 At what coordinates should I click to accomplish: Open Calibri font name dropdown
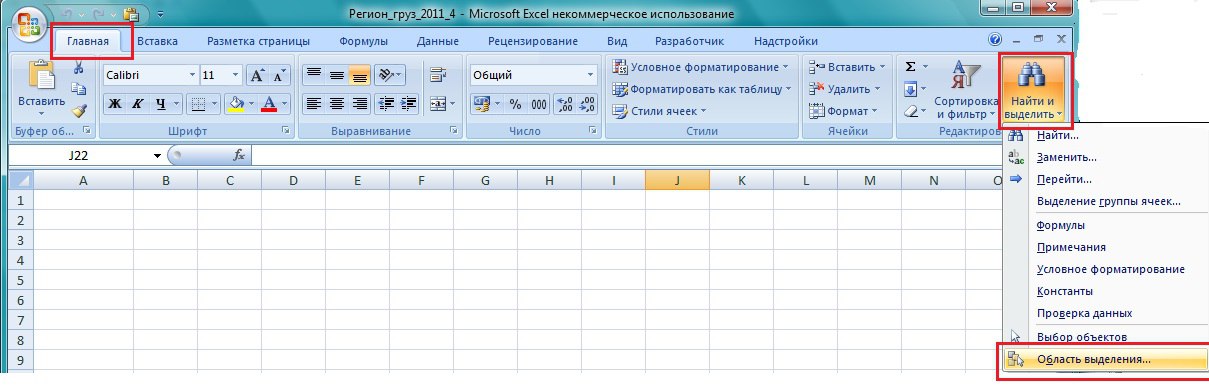192,75
